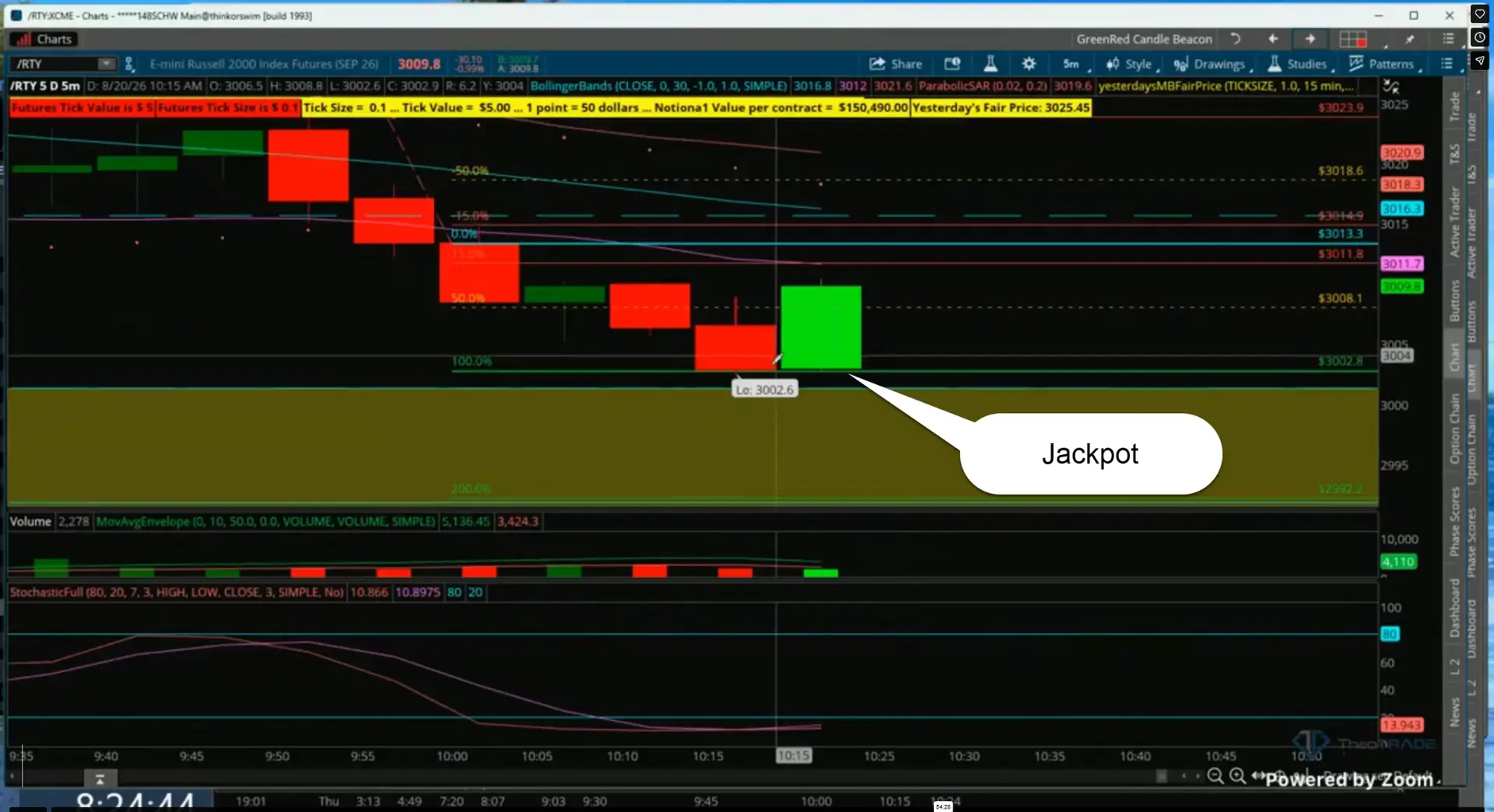The height and width of the screenshot is (812, 1494).
Task: Zoom out the chart with the minus magnifier
Action: (x=1215, y=776)
